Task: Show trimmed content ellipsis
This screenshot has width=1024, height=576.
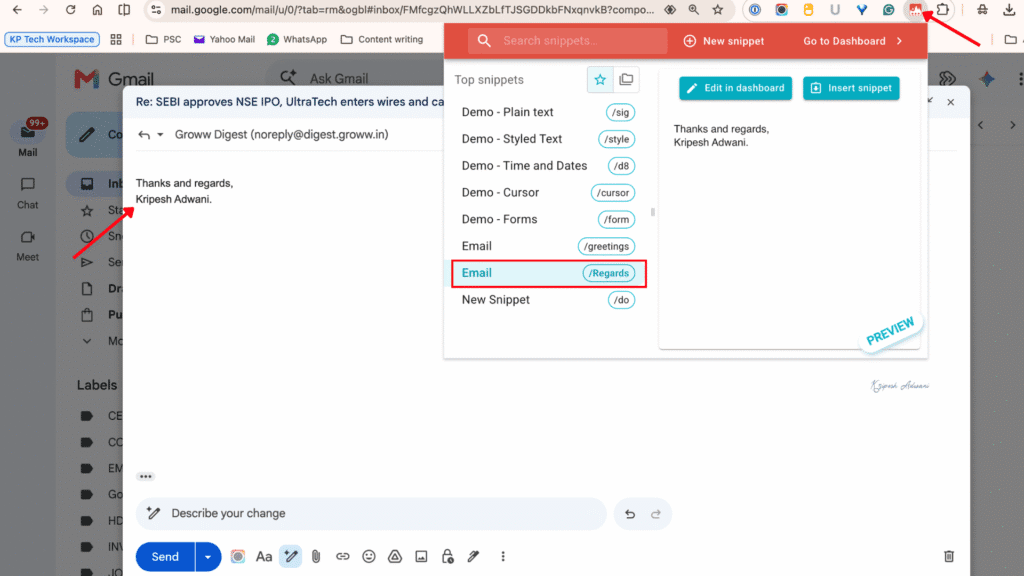Action: [146, 477]
